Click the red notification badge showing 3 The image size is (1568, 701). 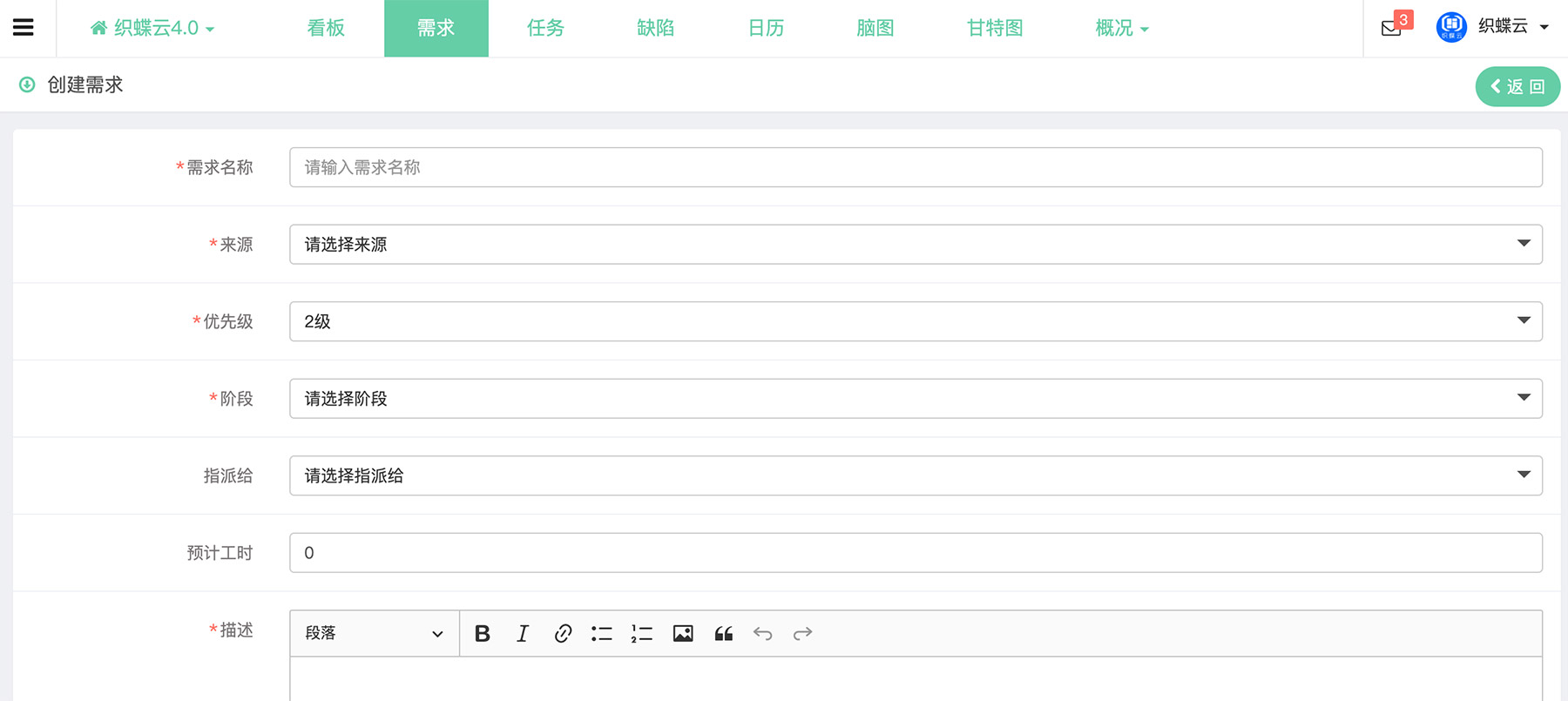pyautogui.click(x=1403, y=19)
